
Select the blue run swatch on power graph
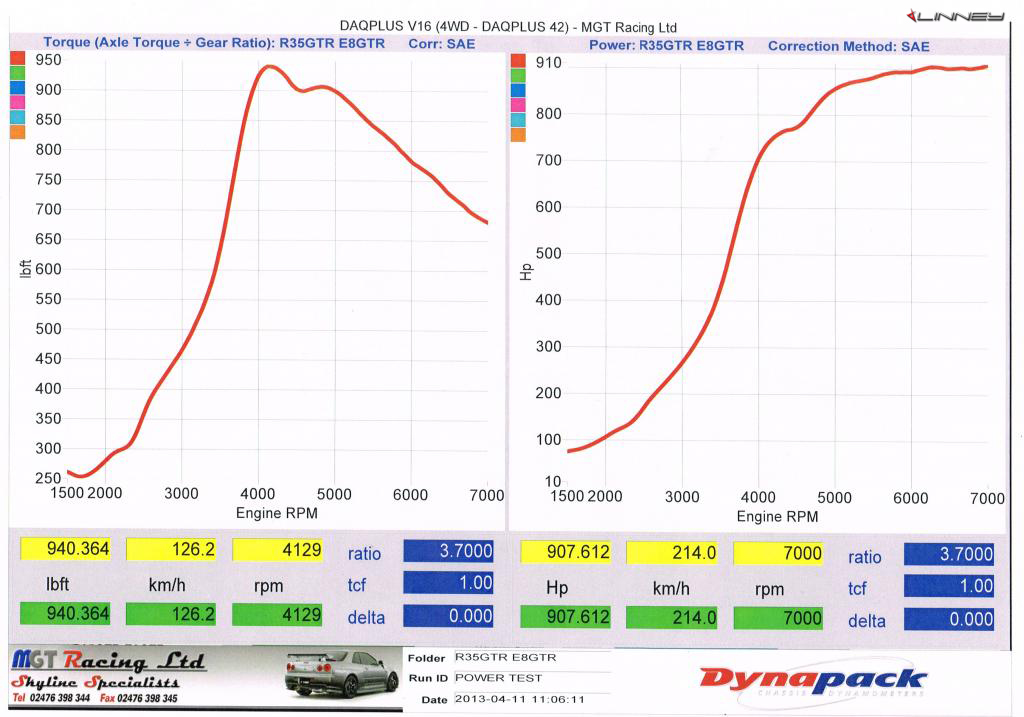point(518,90)
